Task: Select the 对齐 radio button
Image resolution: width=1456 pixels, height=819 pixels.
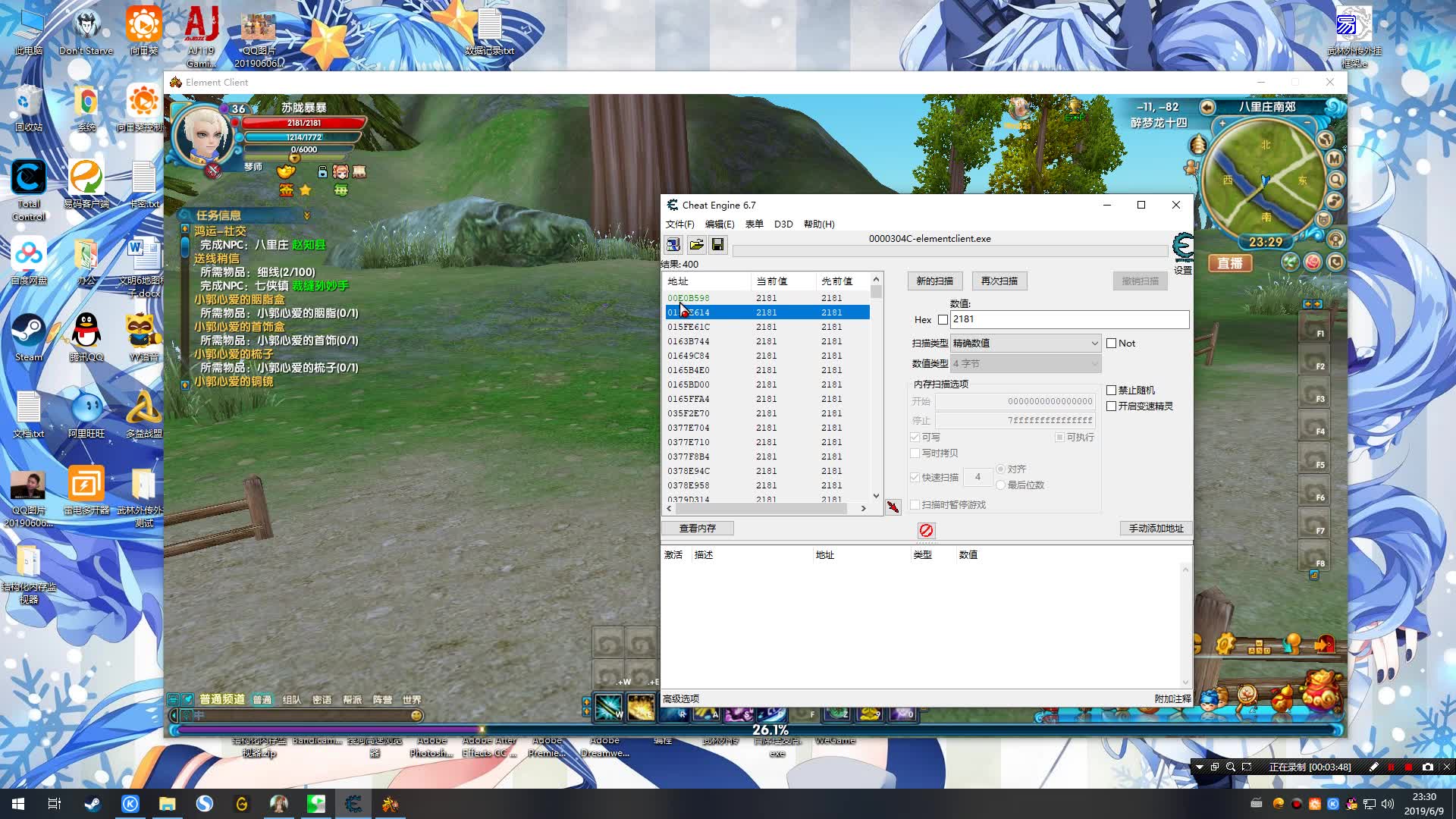Action: click(x=1000, y=469)
